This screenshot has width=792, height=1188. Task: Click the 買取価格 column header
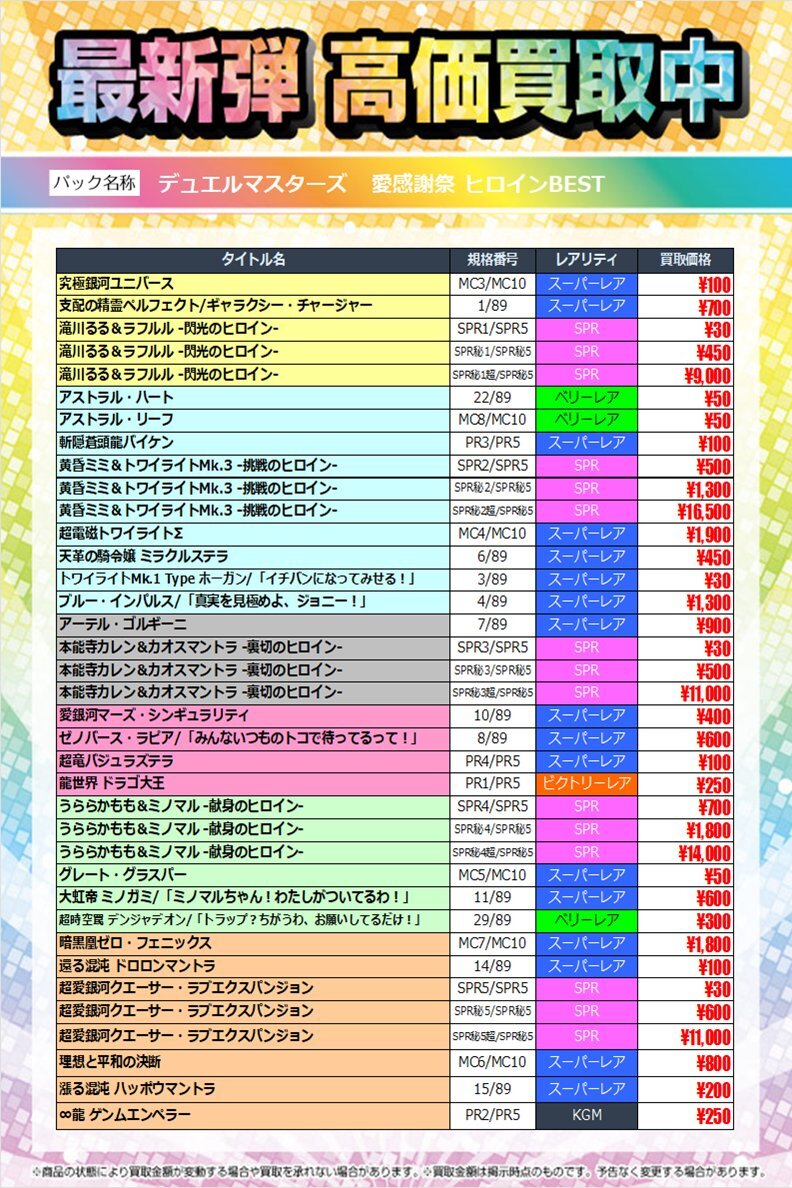[685, 260]
